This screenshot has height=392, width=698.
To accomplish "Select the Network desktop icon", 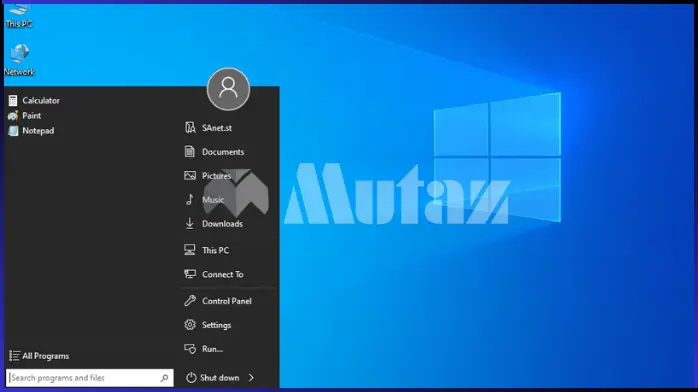I will click(19, 60).
